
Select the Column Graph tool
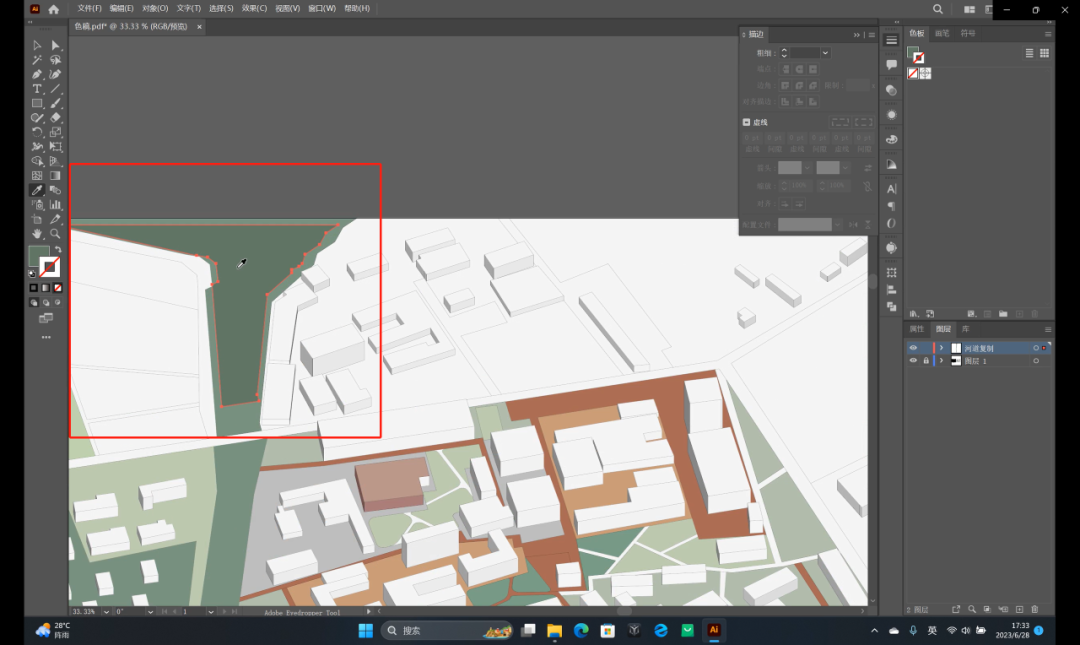(x=56, y=205)
